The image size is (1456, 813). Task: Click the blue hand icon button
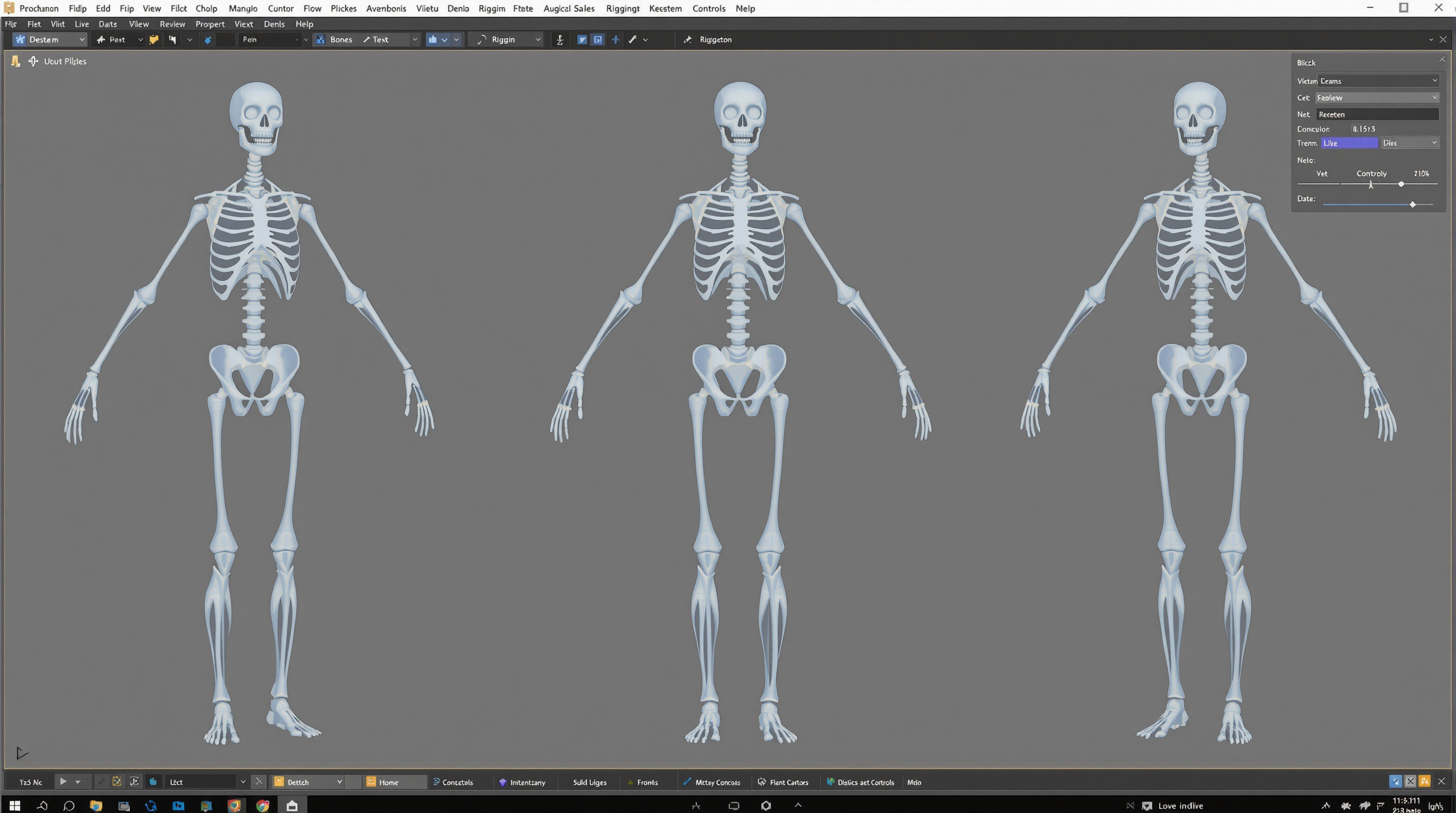pyautogui.click(x=432, y=40)
